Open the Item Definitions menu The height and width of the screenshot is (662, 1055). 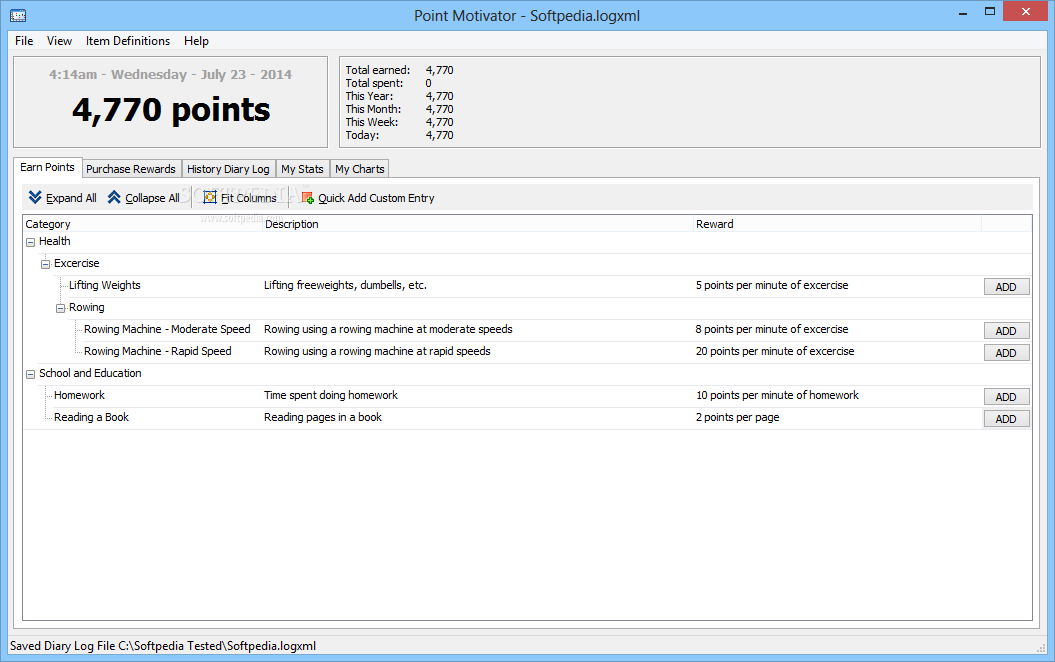128,41
